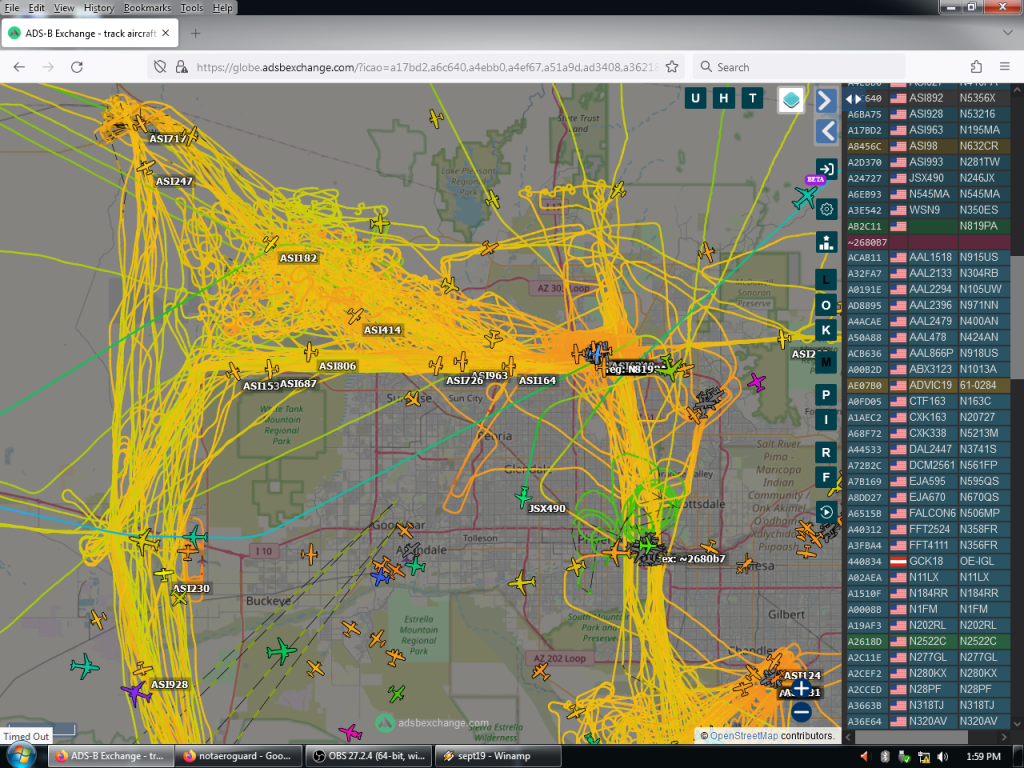Bookmark this page with the star icon

(672, 67)
